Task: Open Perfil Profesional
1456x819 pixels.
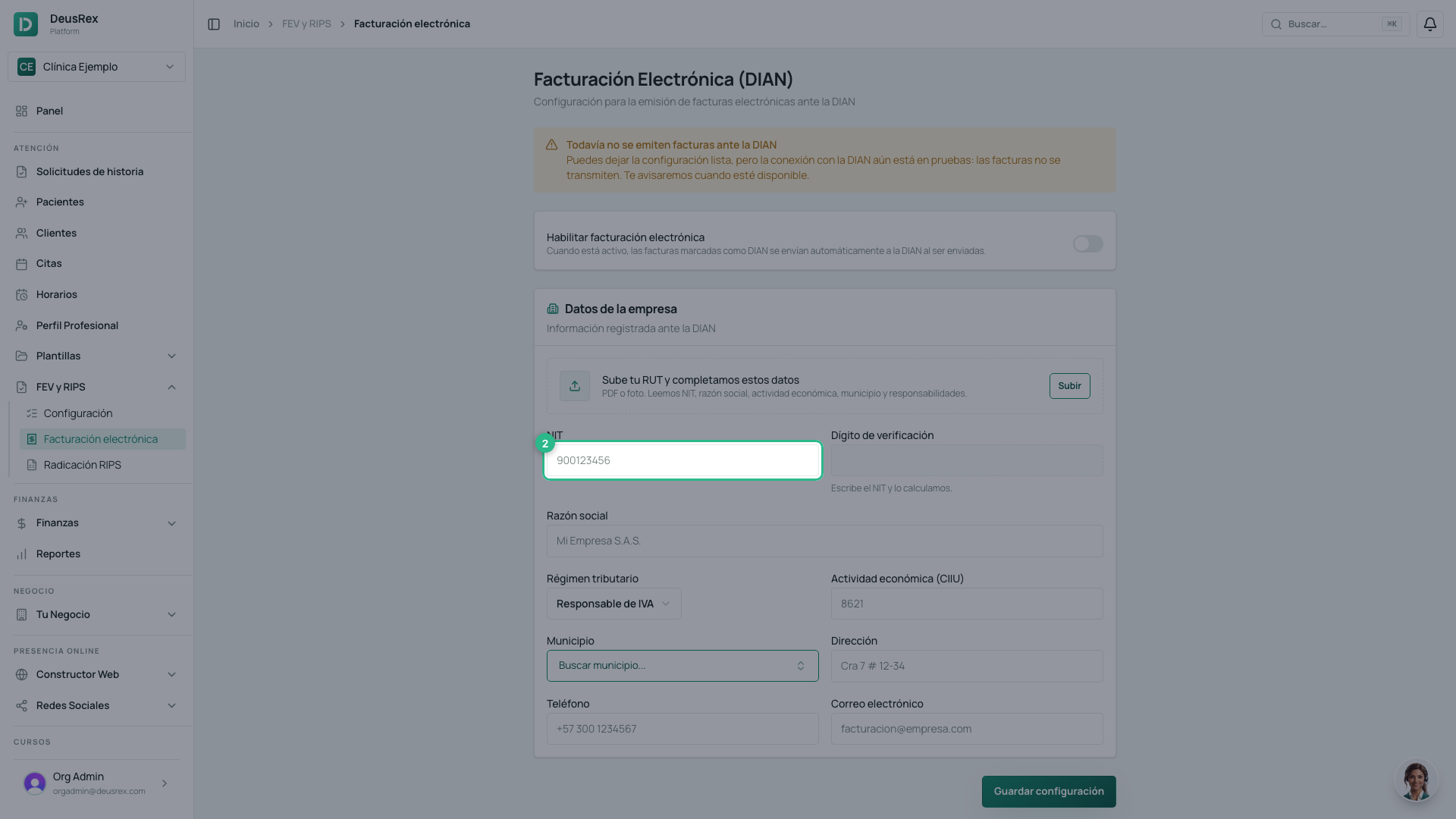Action: (x=96, y=326)
